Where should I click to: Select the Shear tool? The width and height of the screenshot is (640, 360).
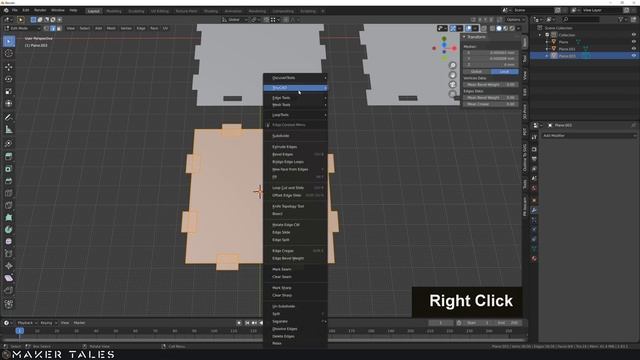coord(9,278)
